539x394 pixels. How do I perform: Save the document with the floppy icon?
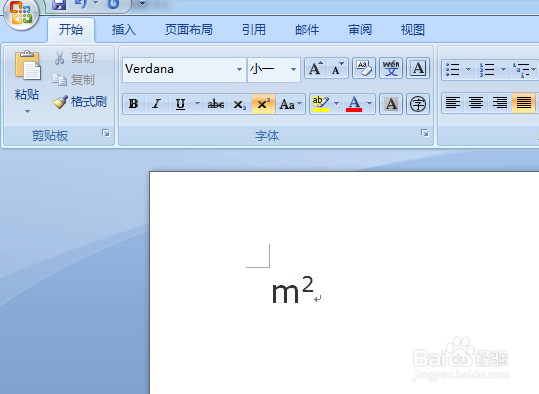click(59, 4)
